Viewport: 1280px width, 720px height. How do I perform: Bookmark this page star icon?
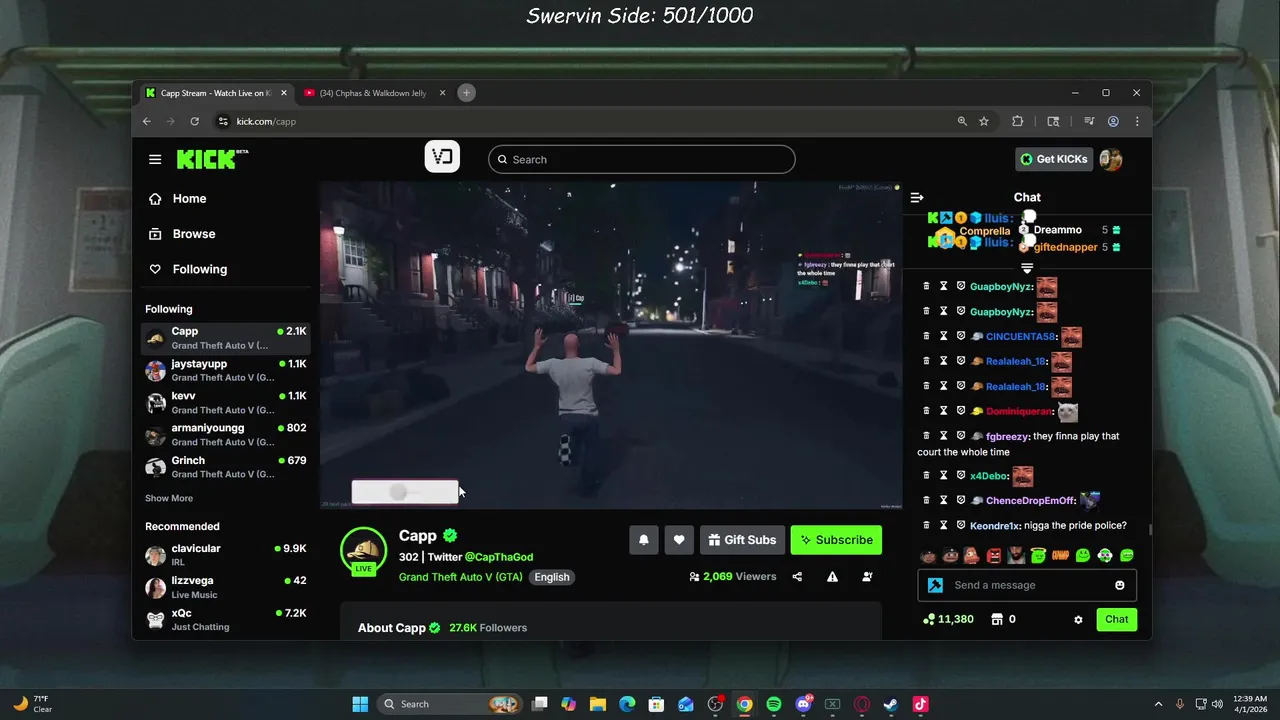984,121
